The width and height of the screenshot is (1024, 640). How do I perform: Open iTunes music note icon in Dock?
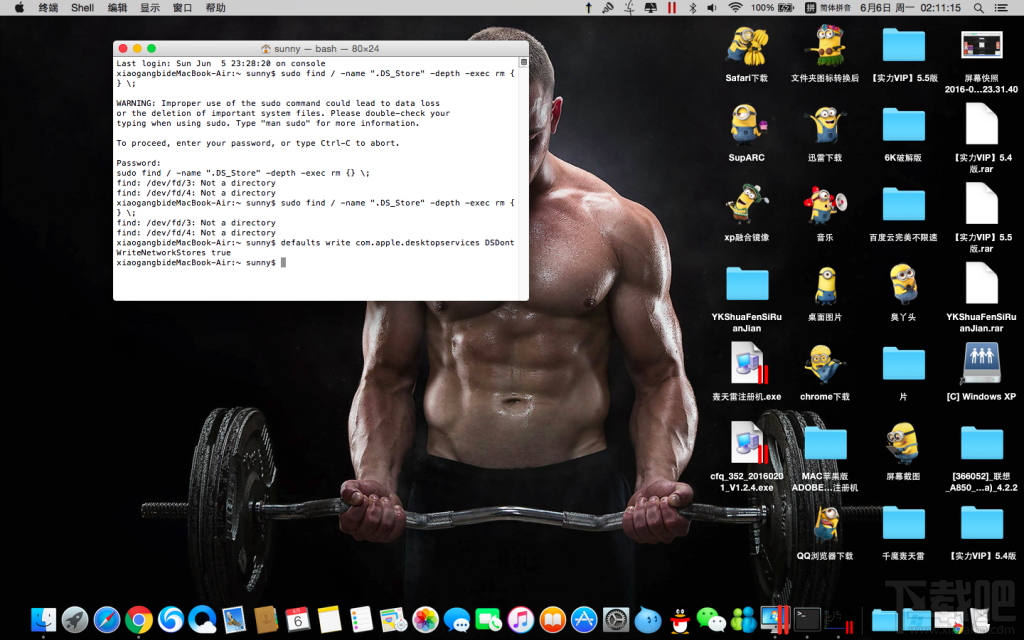tap(520, 619)
